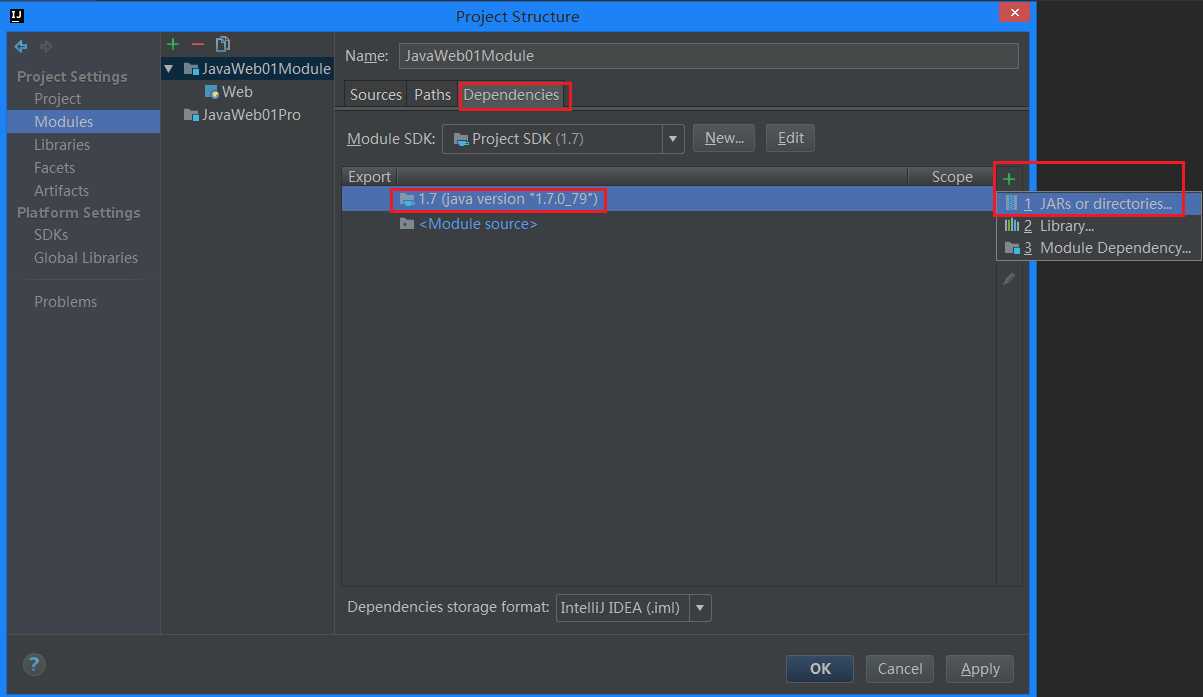The width and height of the screenshot is (1203, 697).
Task: Copy the selected module icon
Action: [223, 44]
